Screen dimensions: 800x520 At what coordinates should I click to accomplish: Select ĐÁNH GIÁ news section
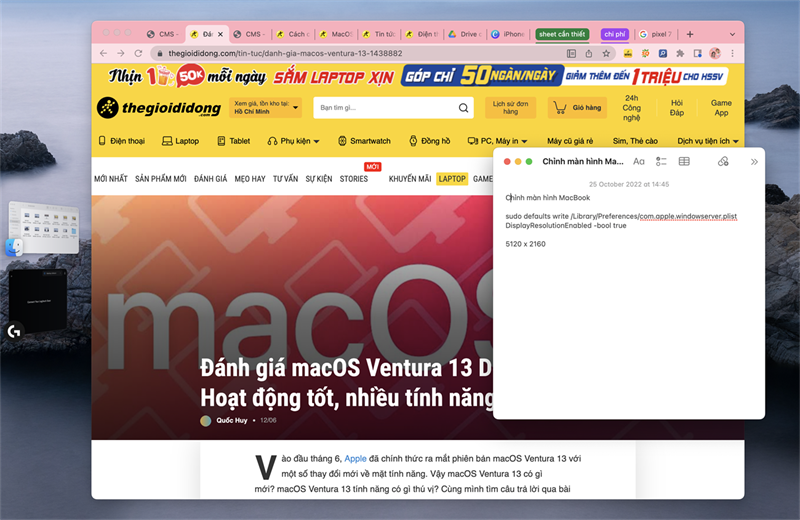coord(210,179)
